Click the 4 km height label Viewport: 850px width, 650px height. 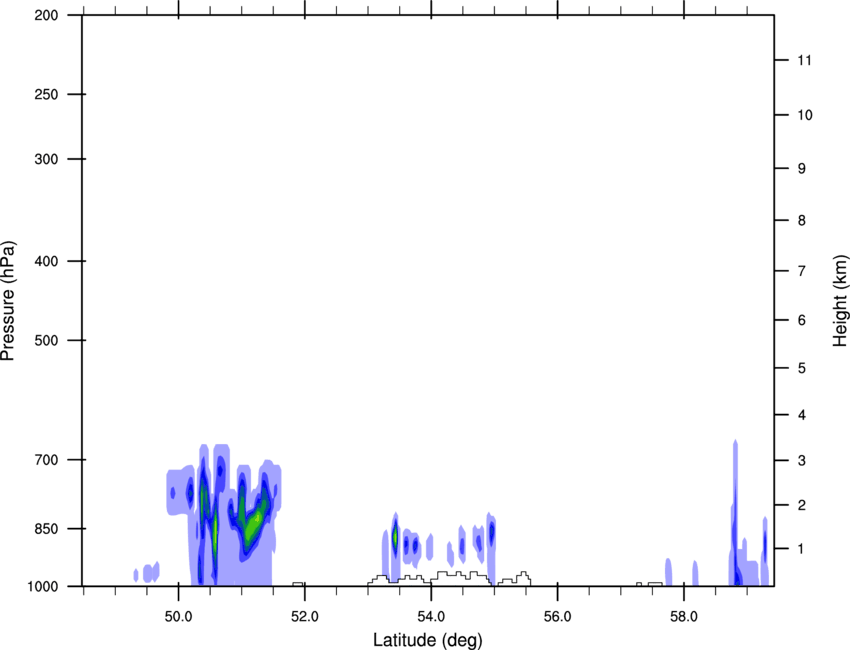point(802,415)
